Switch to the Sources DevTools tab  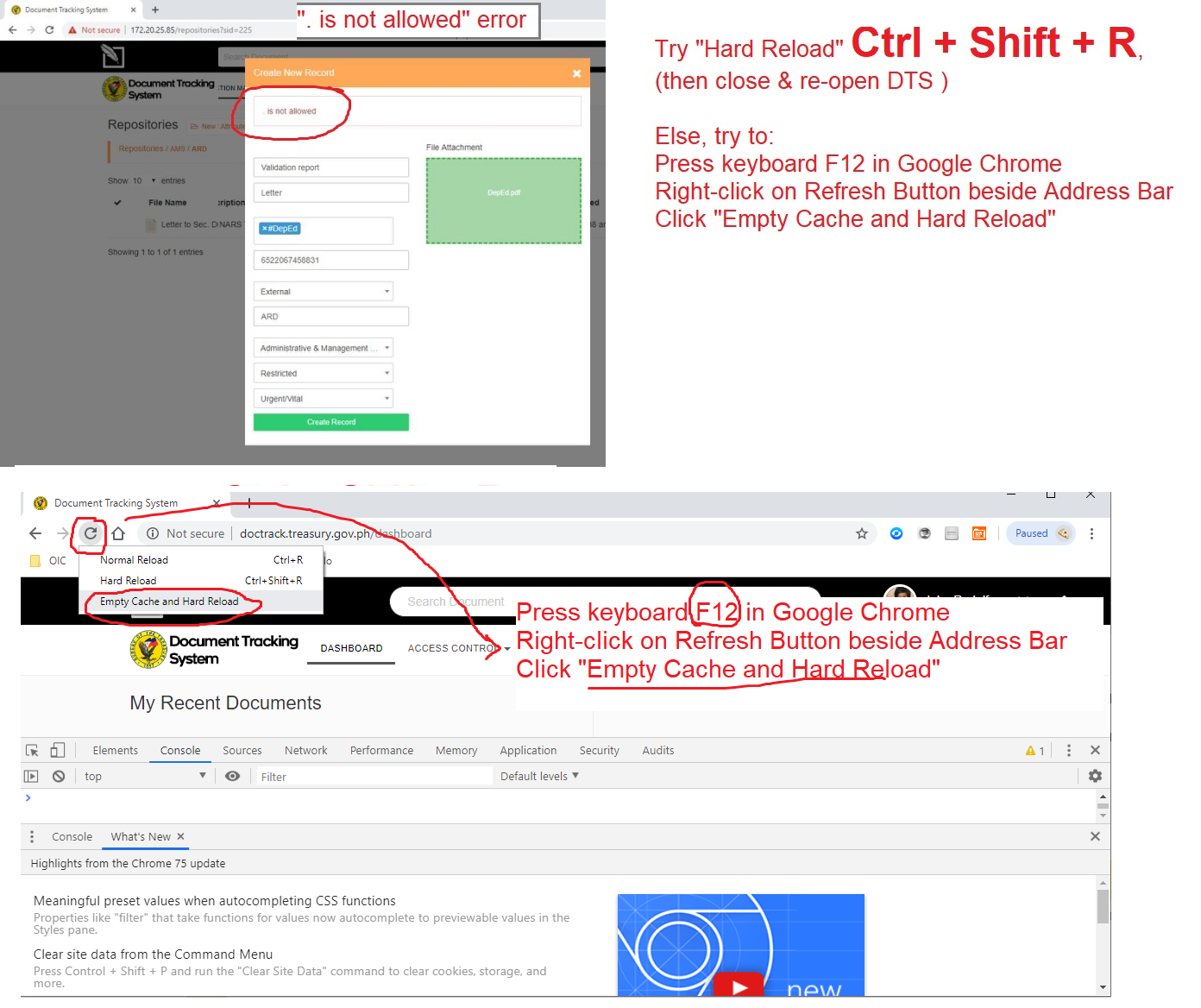click(242, 750)
